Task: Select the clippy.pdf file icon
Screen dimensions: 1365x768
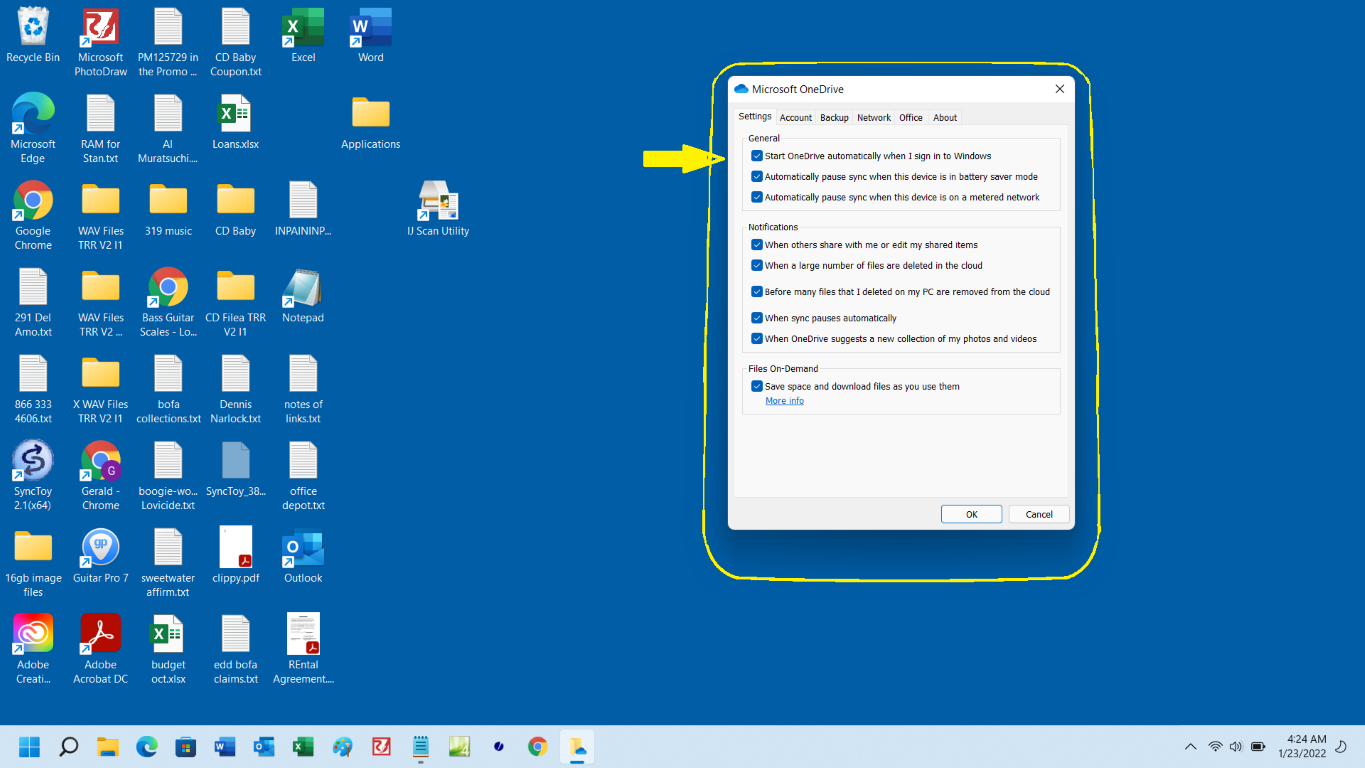Action: point(236,556)
